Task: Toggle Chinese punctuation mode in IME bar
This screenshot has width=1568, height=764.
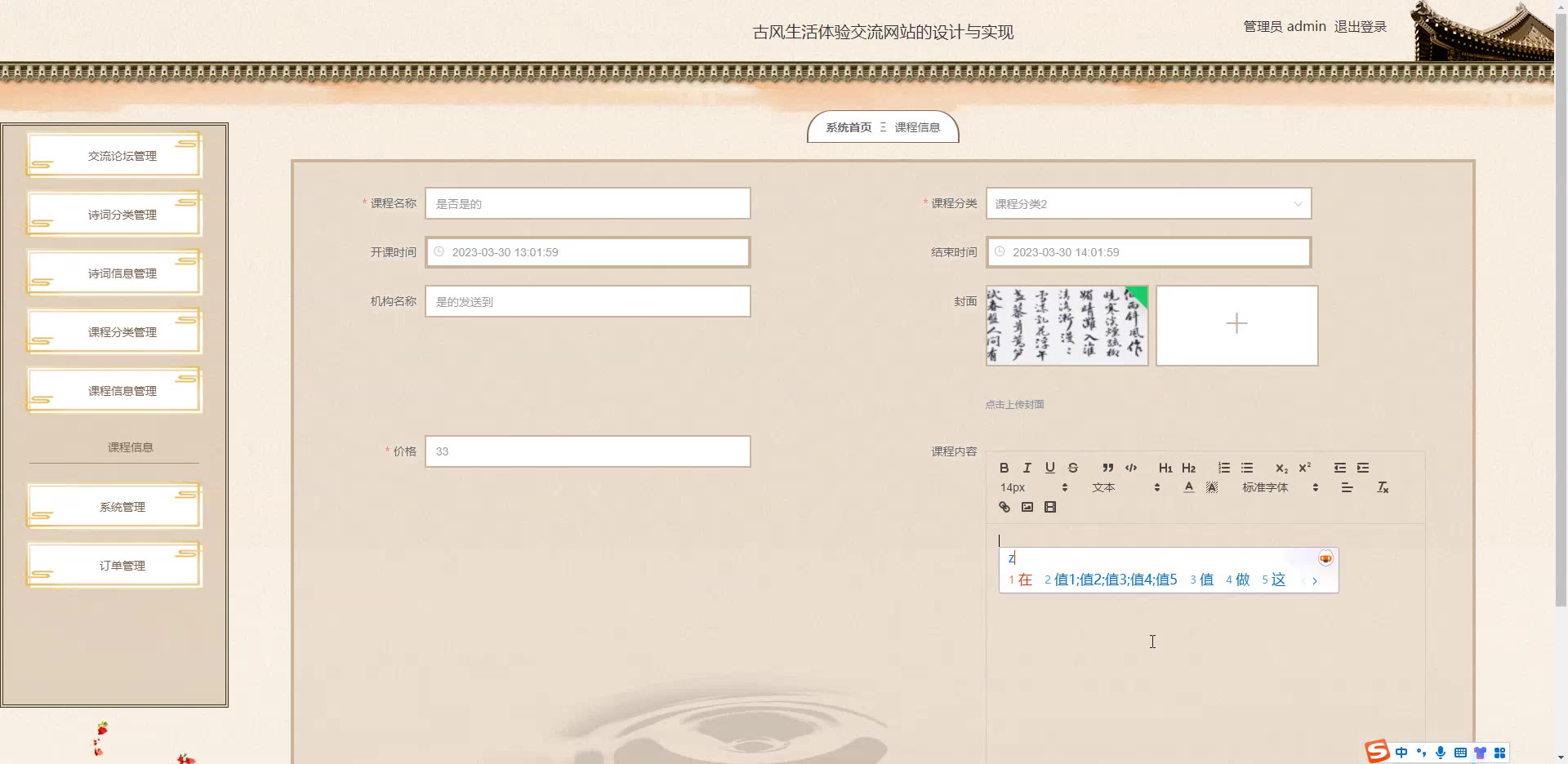Action: 1422,753
